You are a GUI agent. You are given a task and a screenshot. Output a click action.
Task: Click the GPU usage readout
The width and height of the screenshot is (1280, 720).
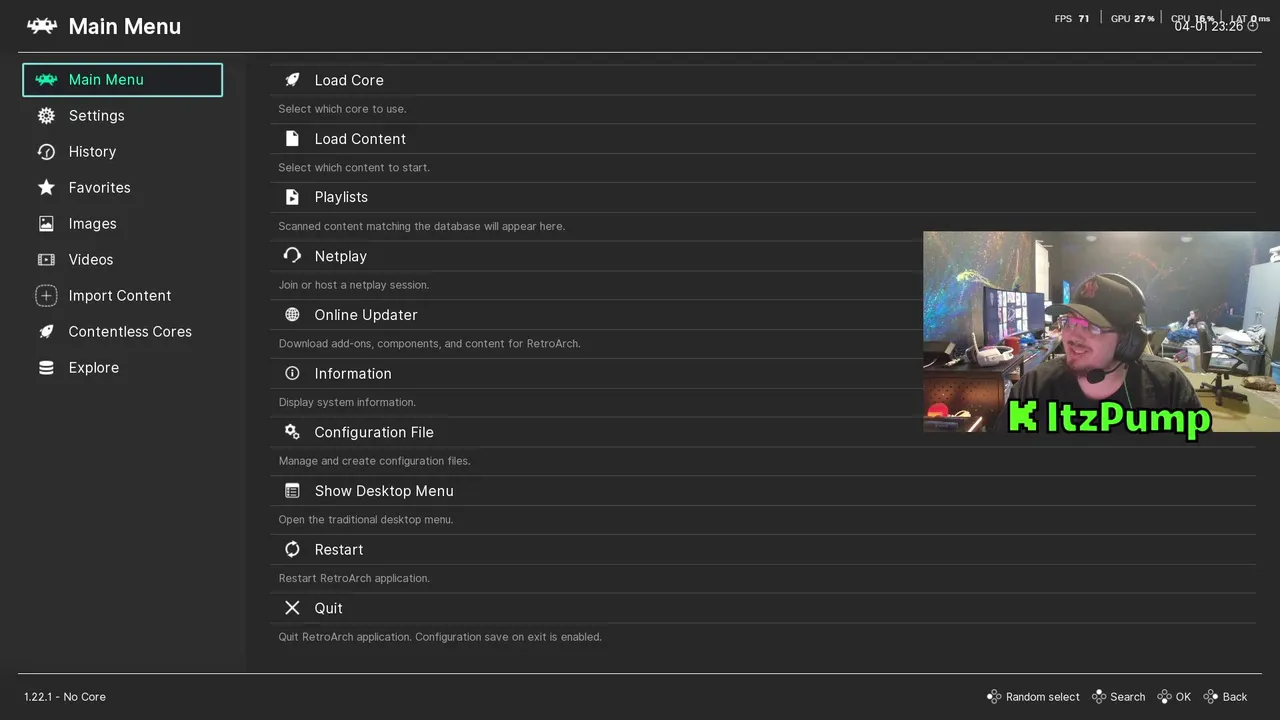pyautogui.click(x=1132, y=19)
